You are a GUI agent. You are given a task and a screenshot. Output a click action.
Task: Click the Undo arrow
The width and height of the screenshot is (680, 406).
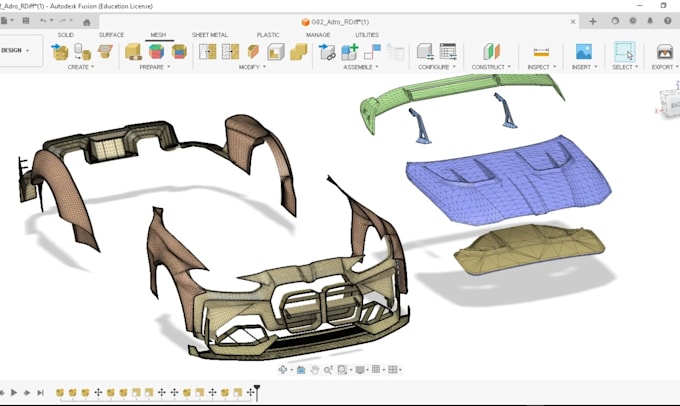[43, 20]
